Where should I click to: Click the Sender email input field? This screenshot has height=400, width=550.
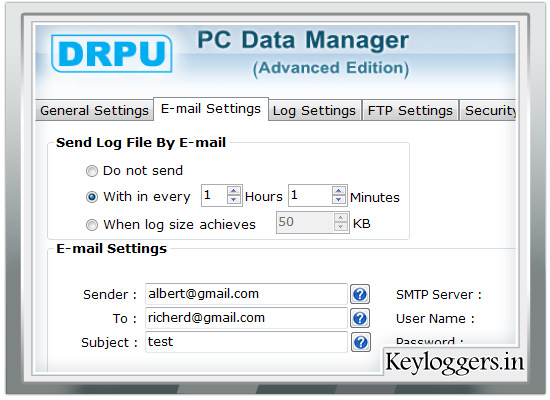246,294
